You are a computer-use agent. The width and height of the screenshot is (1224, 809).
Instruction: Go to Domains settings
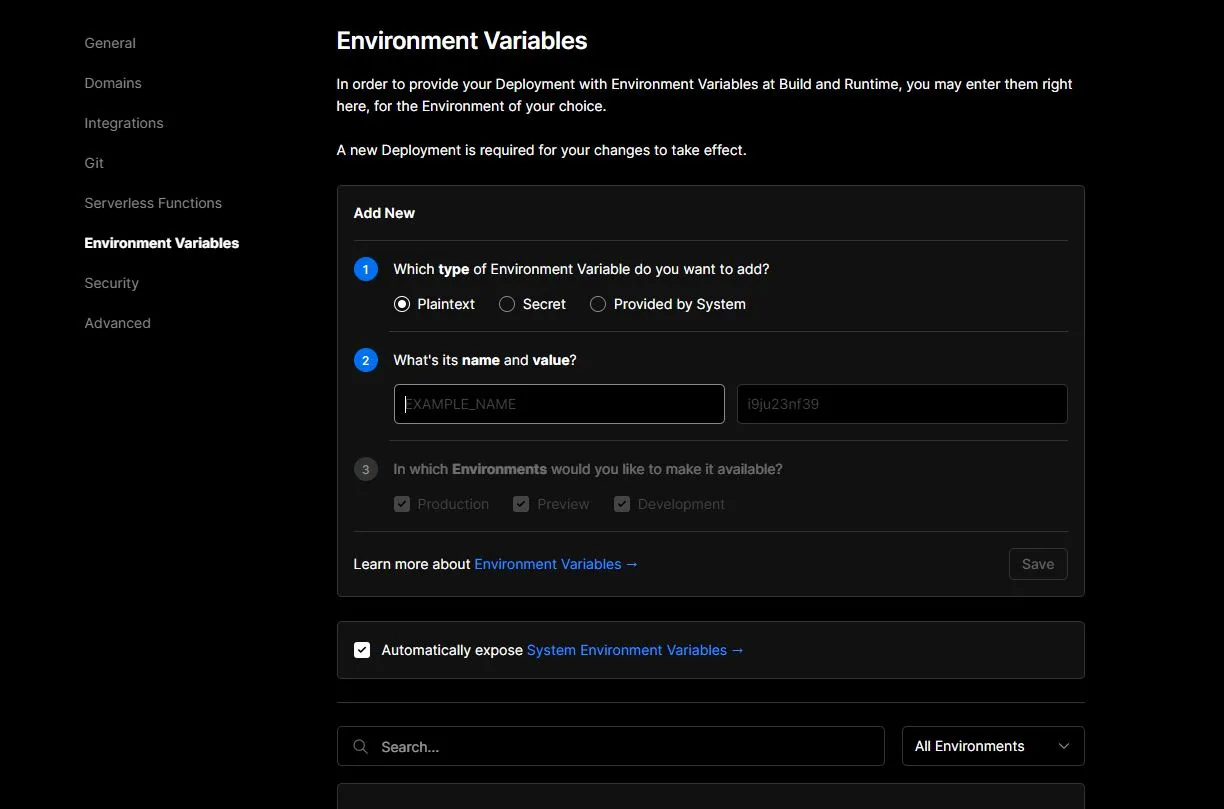pos(113,83)
